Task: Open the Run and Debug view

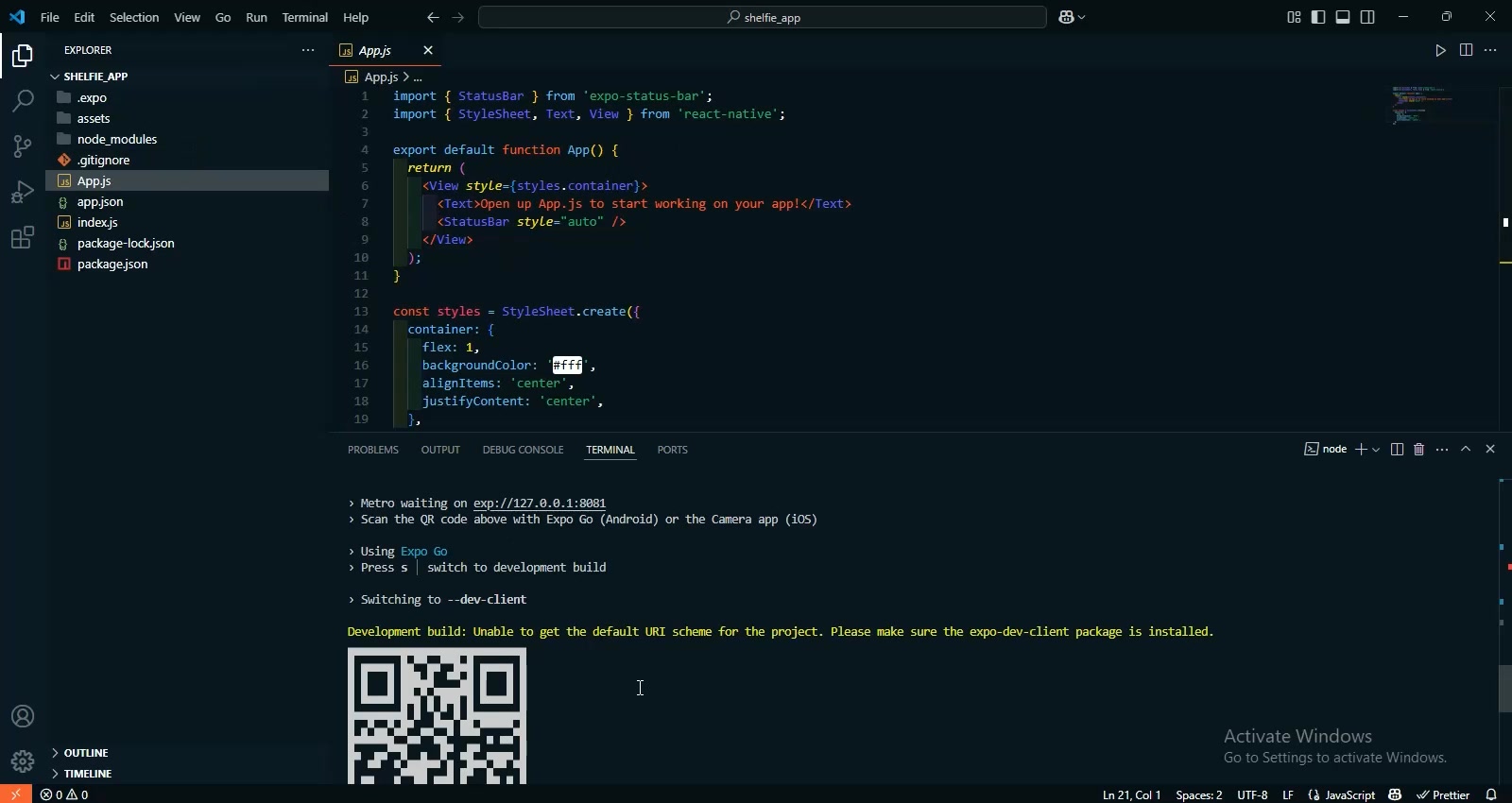Action: [23, 192]
